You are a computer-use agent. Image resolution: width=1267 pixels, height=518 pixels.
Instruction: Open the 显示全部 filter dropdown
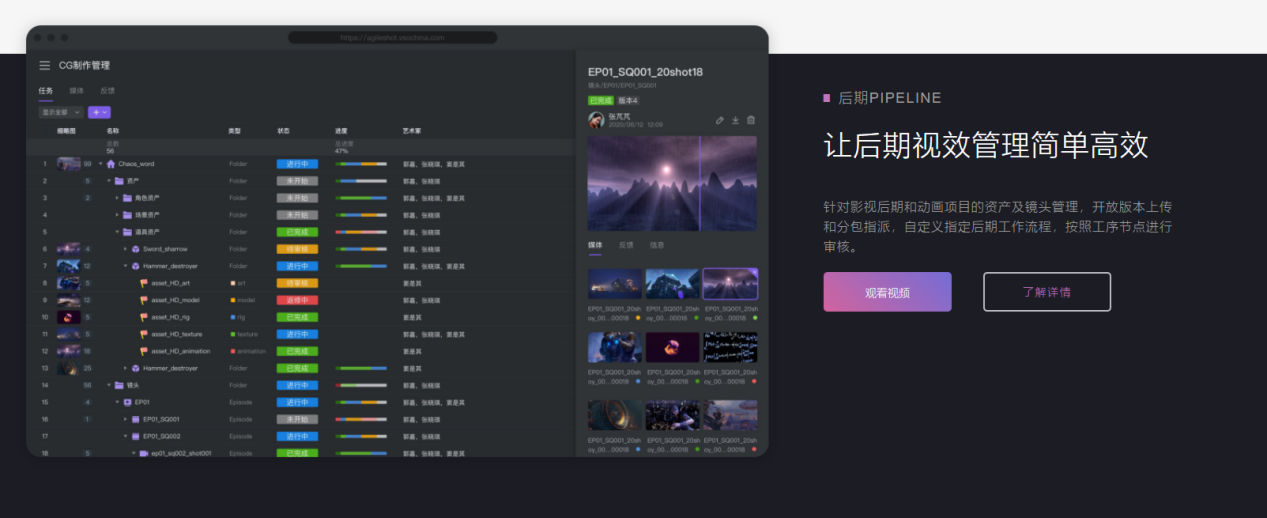[61, 113]
